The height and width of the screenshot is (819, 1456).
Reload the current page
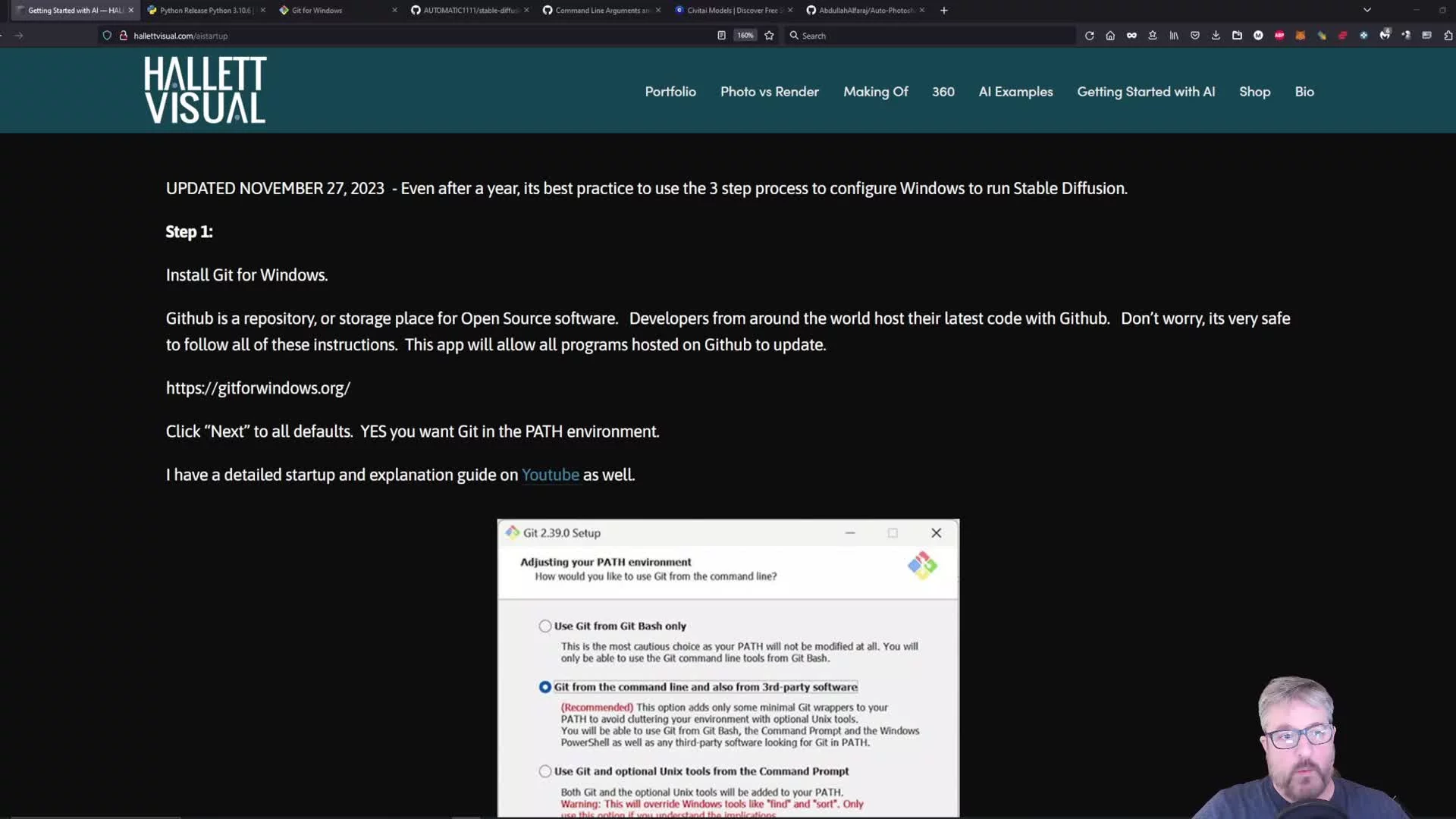[x=1089, y=36]
